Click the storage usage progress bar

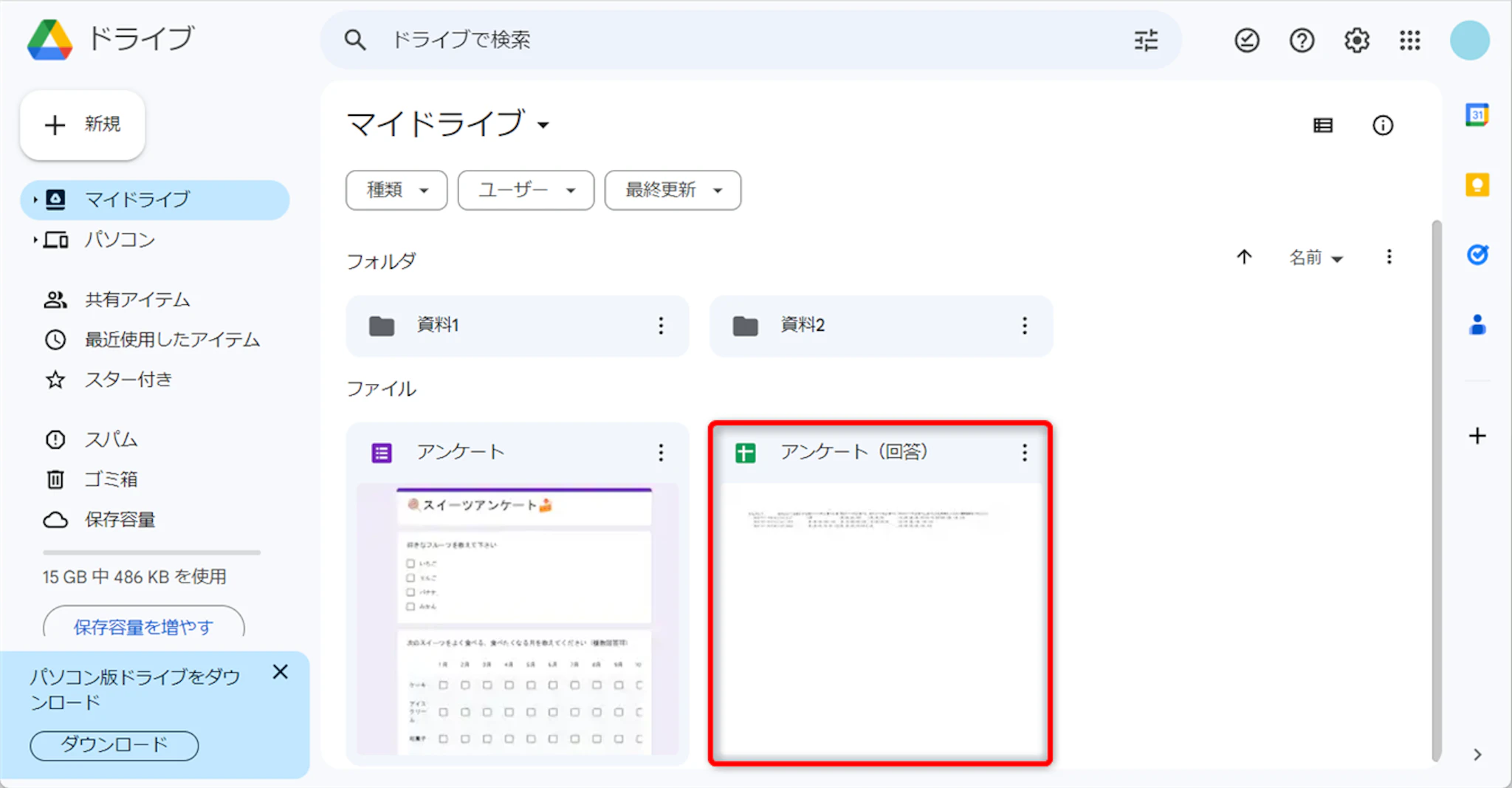pos(151,552)
